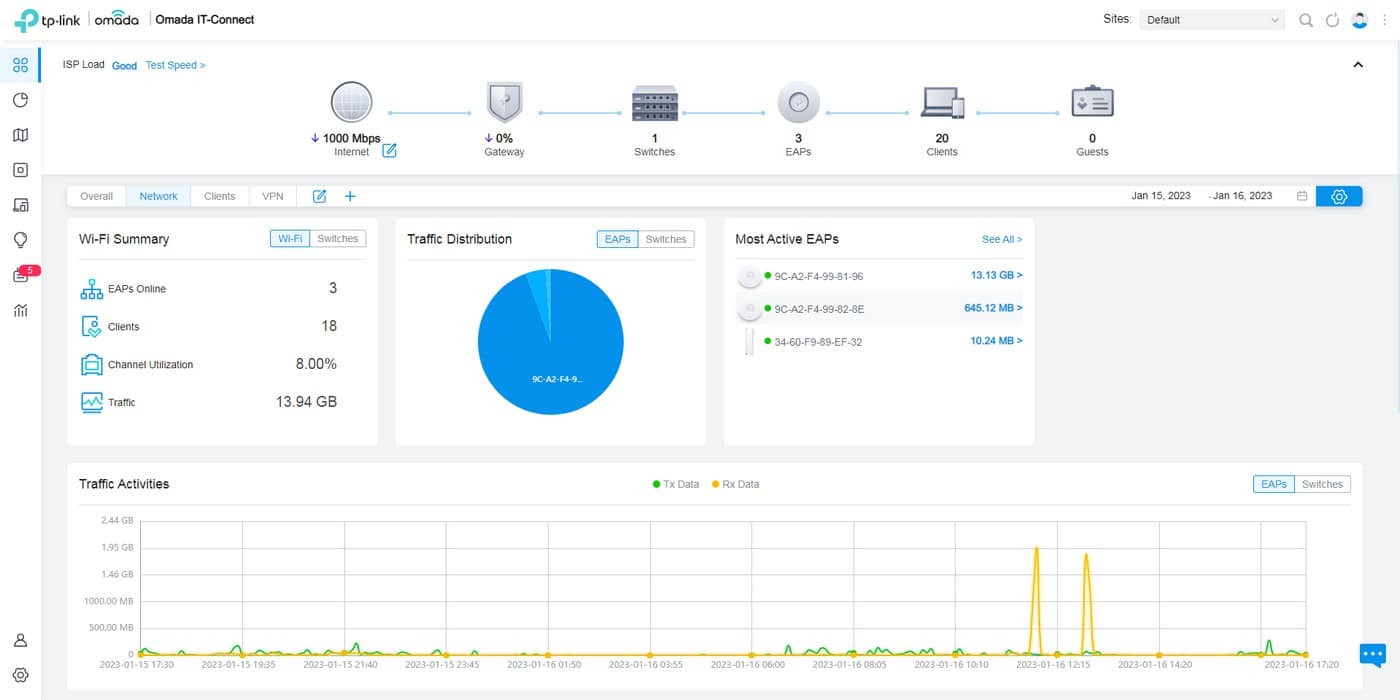Click the edit icon next to Internet
This screenshot has width=1400, height=700.
pos(390,151)
